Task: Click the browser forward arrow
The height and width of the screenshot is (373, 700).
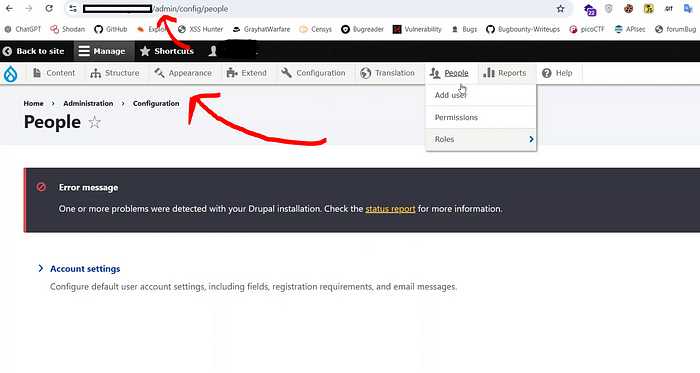Action: [29, 8]
